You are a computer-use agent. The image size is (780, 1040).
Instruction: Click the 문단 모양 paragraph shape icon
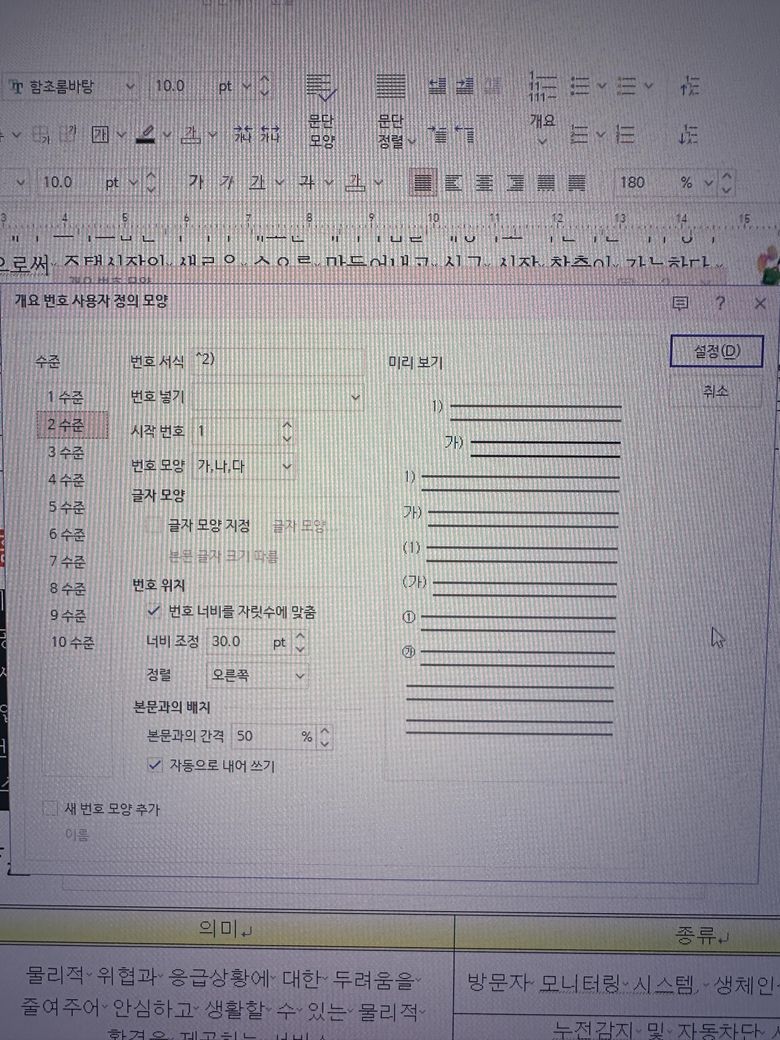(x=321, y=130)
